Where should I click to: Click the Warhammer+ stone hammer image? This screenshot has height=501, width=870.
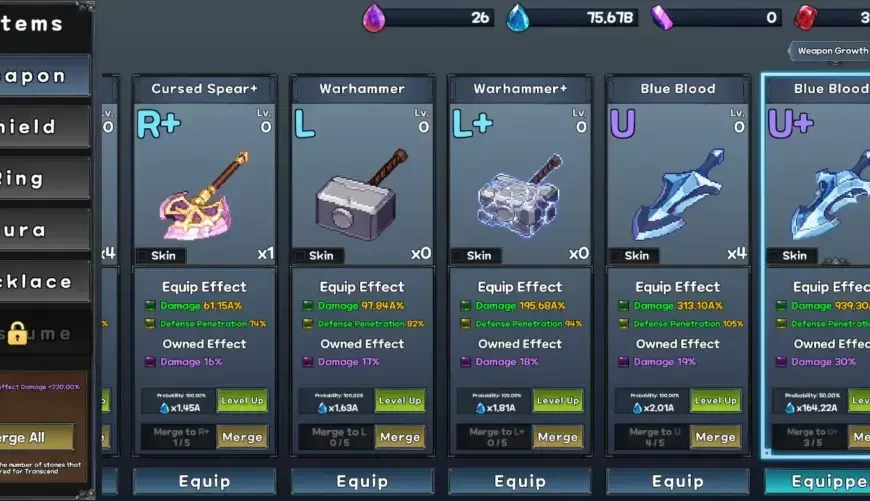(519, 195)
